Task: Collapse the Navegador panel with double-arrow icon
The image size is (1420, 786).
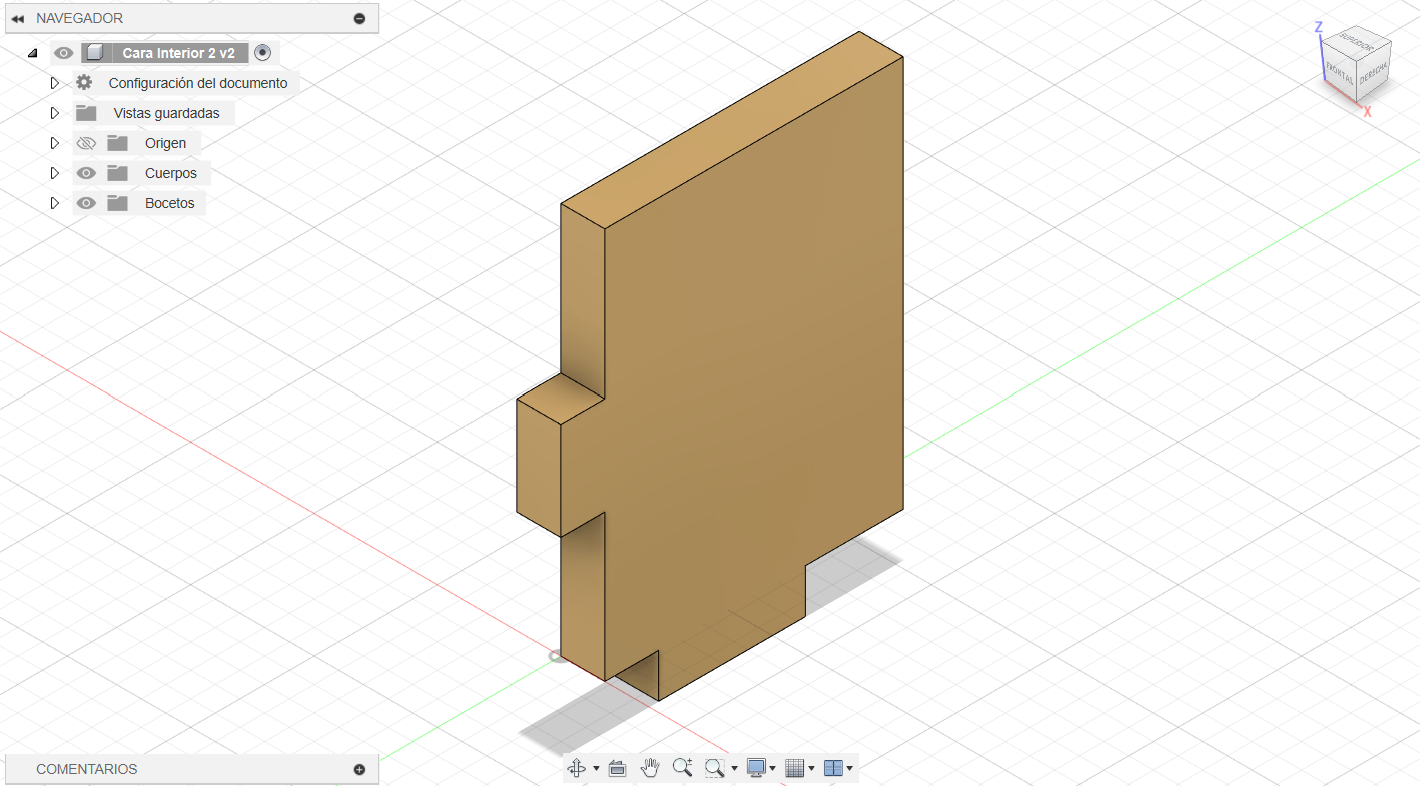Action: pos(18,19)
